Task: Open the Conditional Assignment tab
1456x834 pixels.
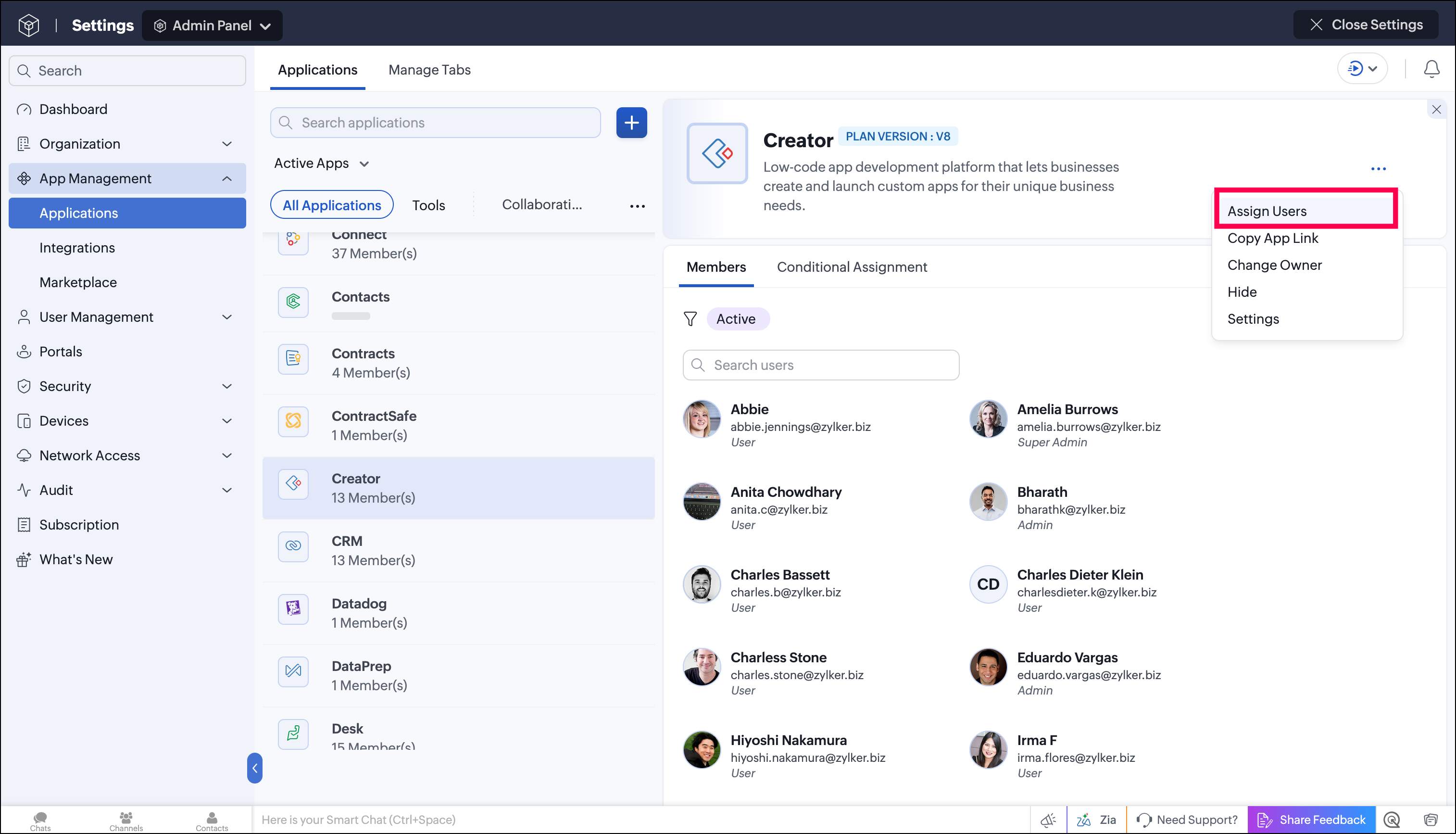Action: 852,267
